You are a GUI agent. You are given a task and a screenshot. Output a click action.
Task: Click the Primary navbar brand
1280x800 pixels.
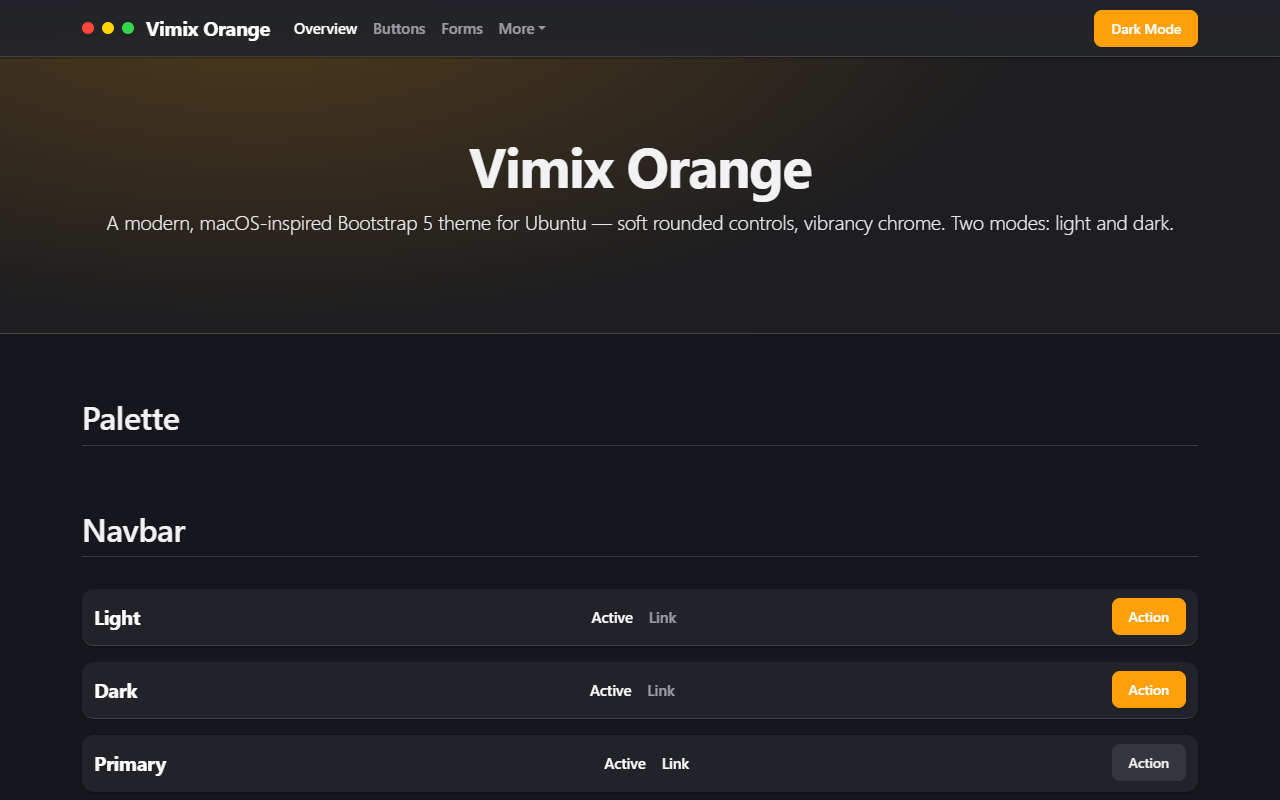point(130,764)
